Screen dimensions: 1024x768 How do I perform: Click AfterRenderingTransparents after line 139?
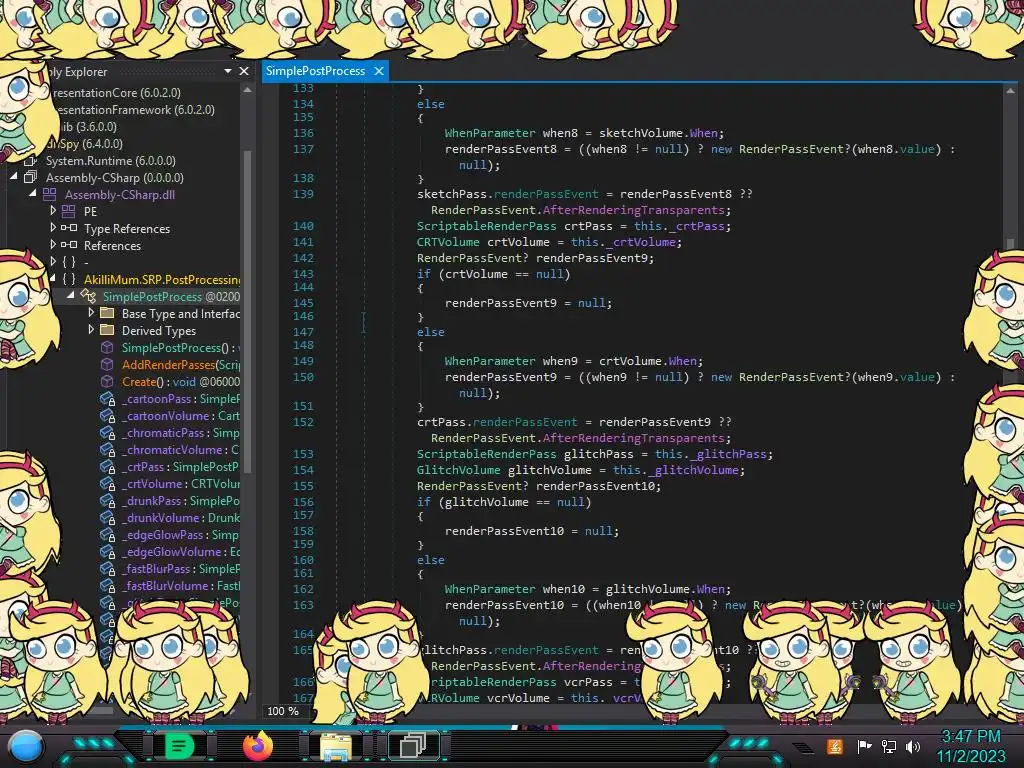(633, 210)
